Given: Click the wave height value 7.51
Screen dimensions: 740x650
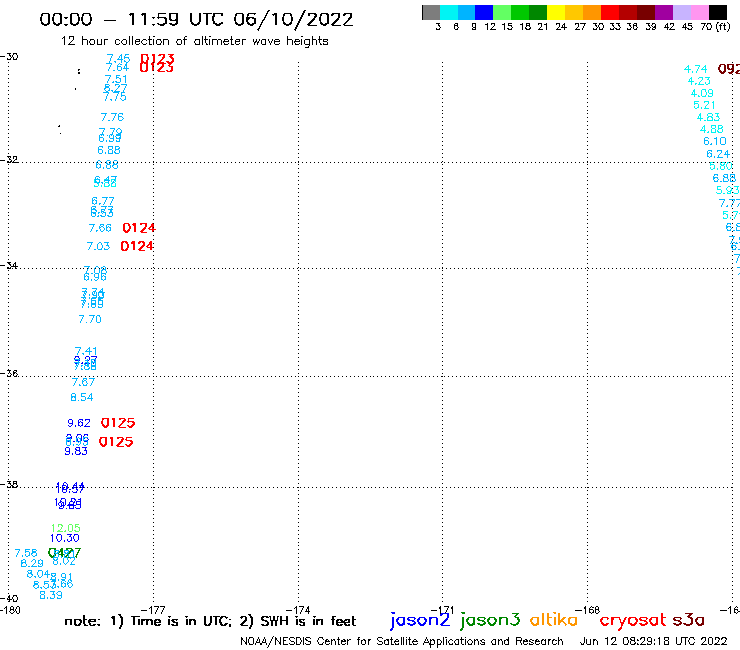Looking at the screenshot, I should pyautogui.click(x=116, y=79).
